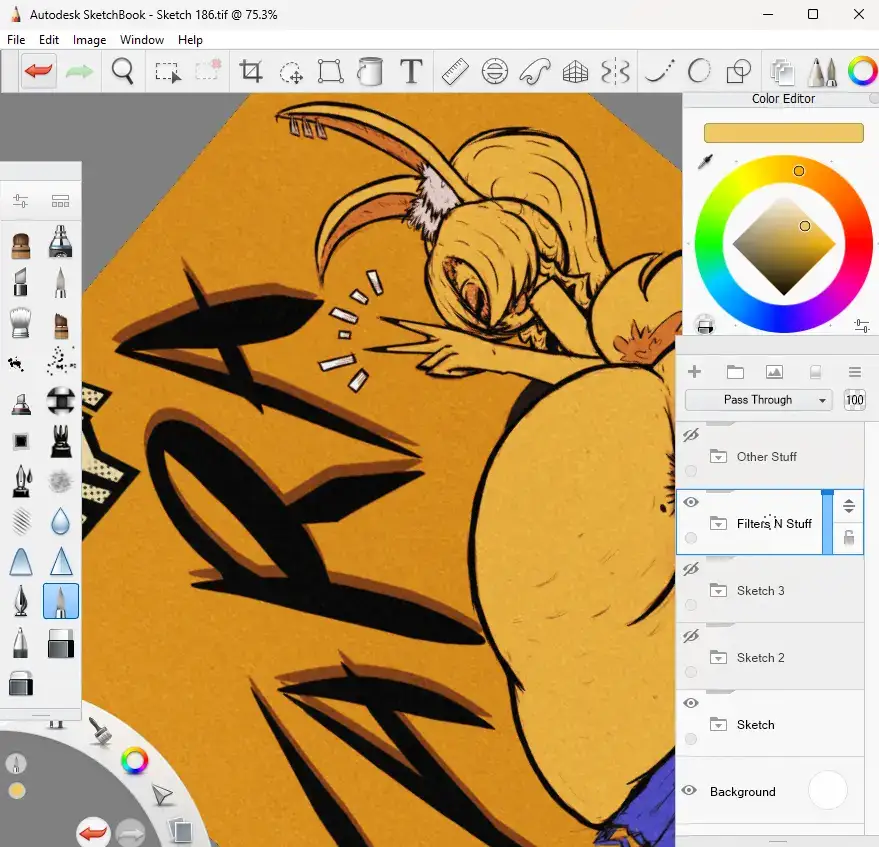
Task: Select the Crop tool
Action: click(x=251, y=71)
